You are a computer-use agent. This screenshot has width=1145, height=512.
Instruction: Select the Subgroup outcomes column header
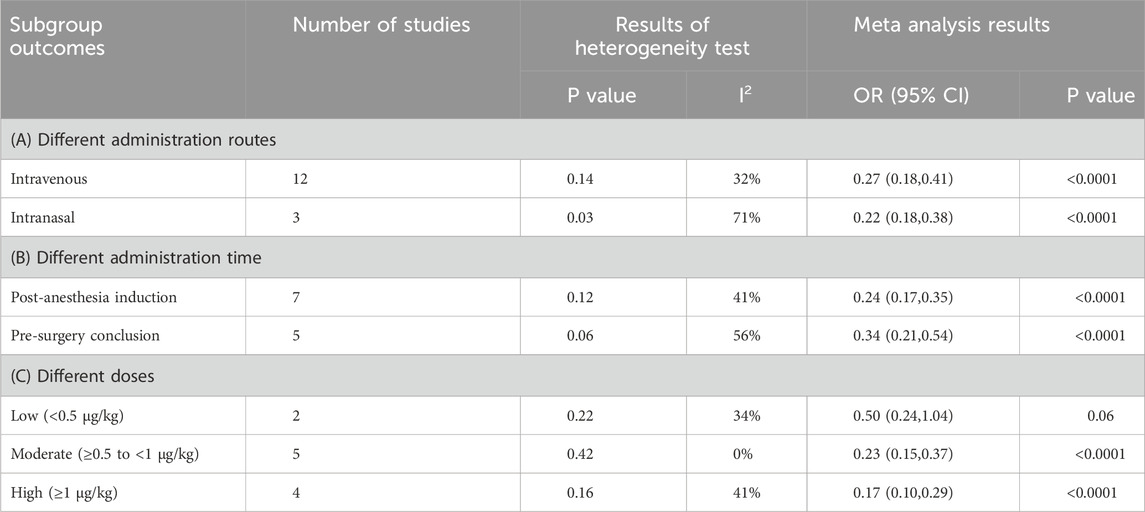(x=58, y=36)
